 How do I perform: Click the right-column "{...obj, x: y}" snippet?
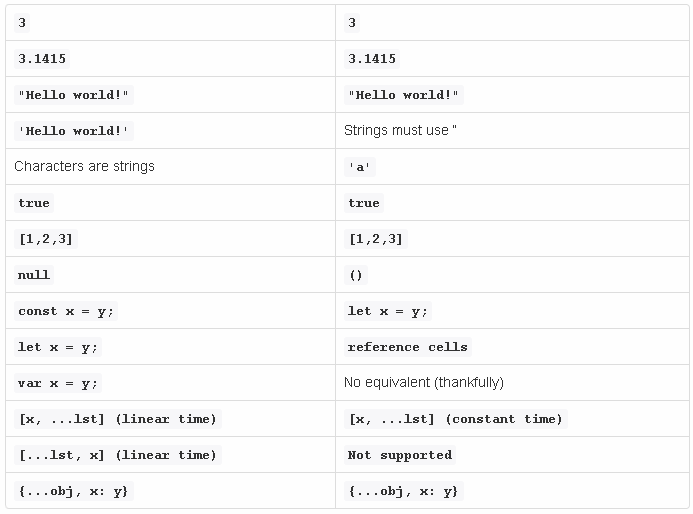[x=403, y=491]
